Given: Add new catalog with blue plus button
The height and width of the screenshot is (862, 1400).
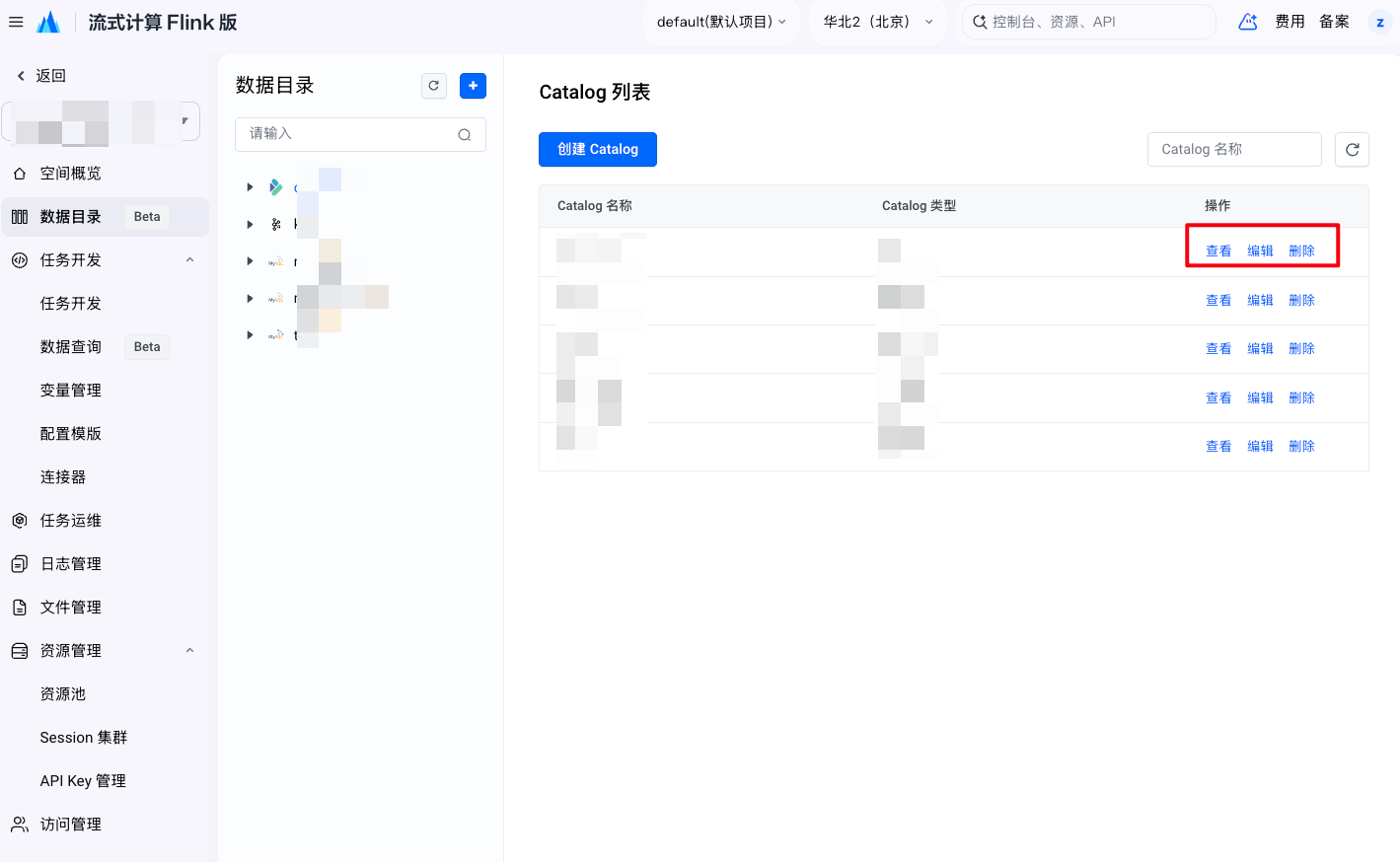Looking at the screenshot, I should point(473,86).
